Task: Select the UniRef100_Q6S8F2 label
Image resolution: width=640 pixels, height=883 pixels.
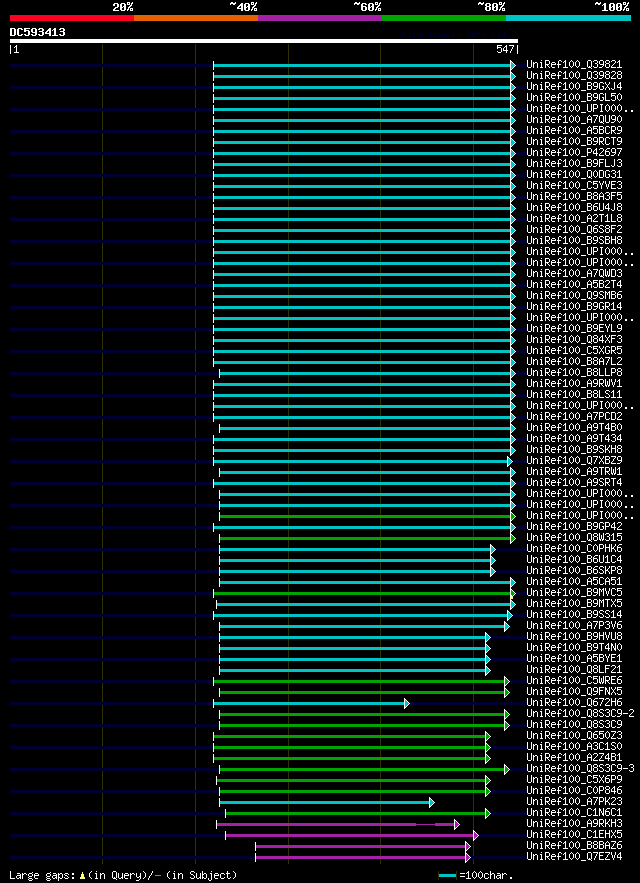Action: tap(574, 229)
